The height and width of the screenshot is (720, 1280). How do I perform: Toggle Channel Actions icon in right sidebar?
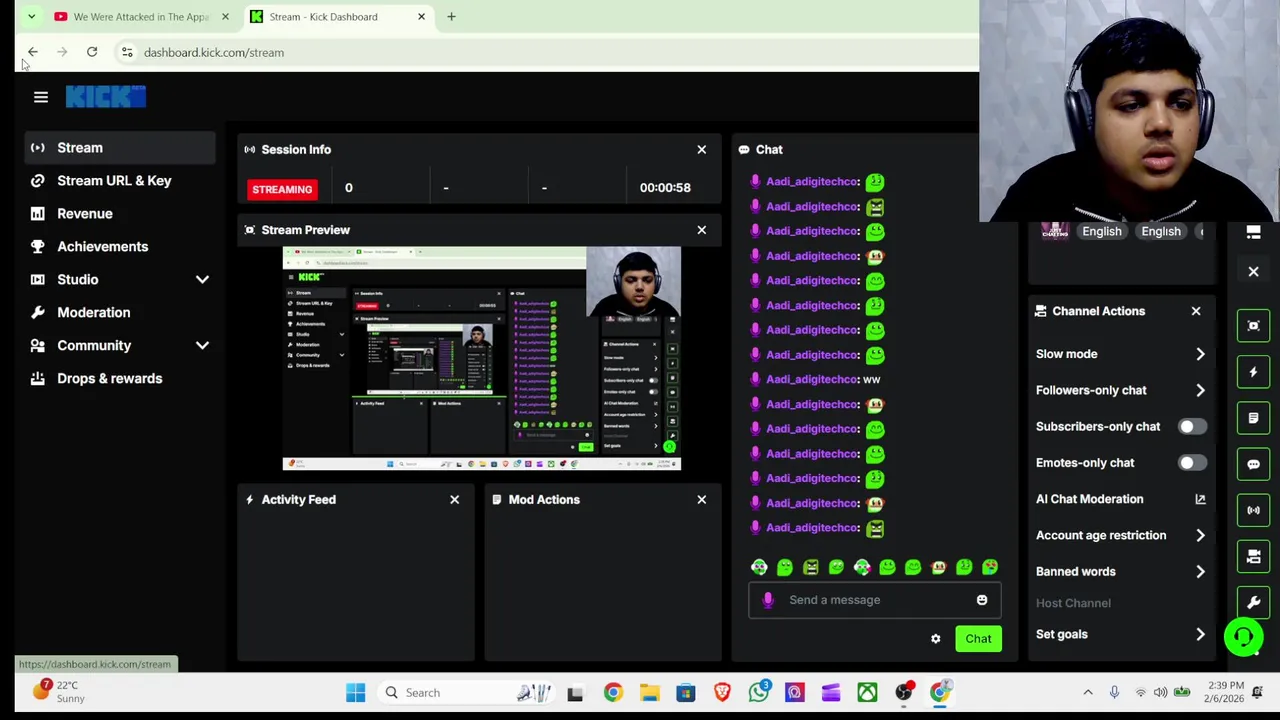pyautogui.click(x=1253, y=556)
